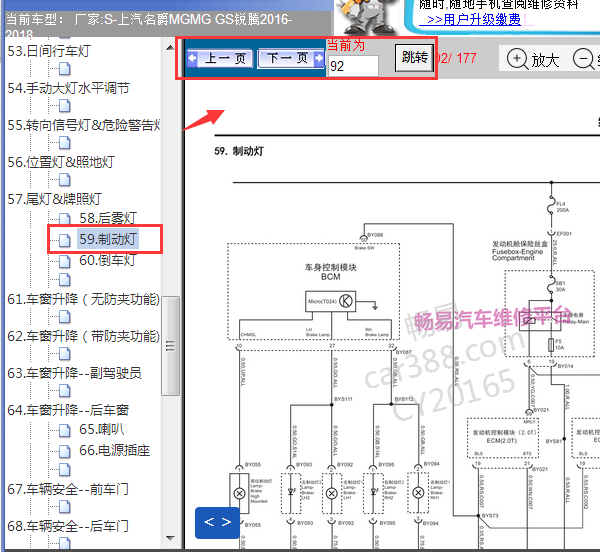This screenshot has height=552, width=600.
Task: Select 56.位置灯&照地灯 tree item
Action: tap(61, 162)
